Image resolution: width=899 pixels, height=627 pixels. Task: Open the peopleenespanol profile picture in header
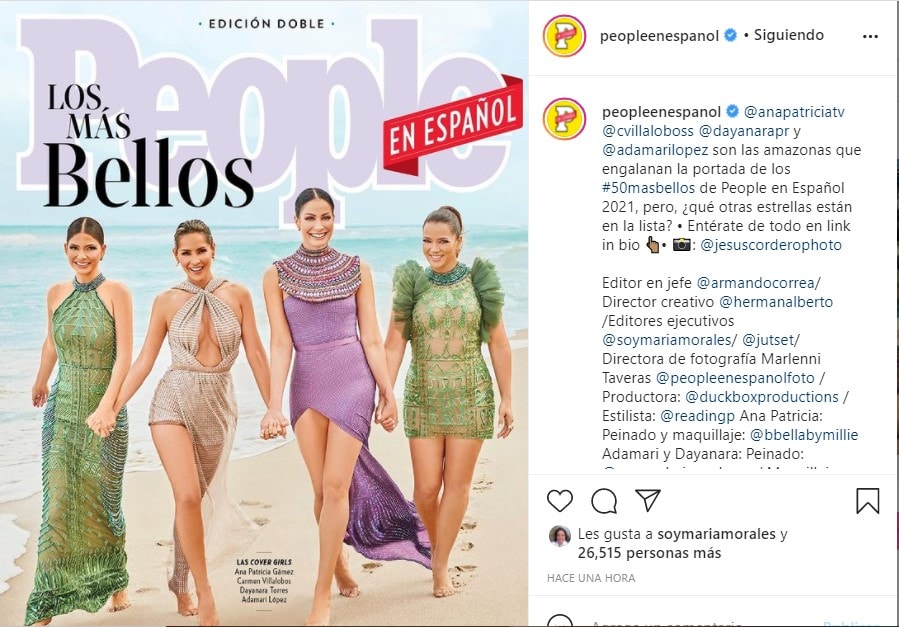pos(564,36)
